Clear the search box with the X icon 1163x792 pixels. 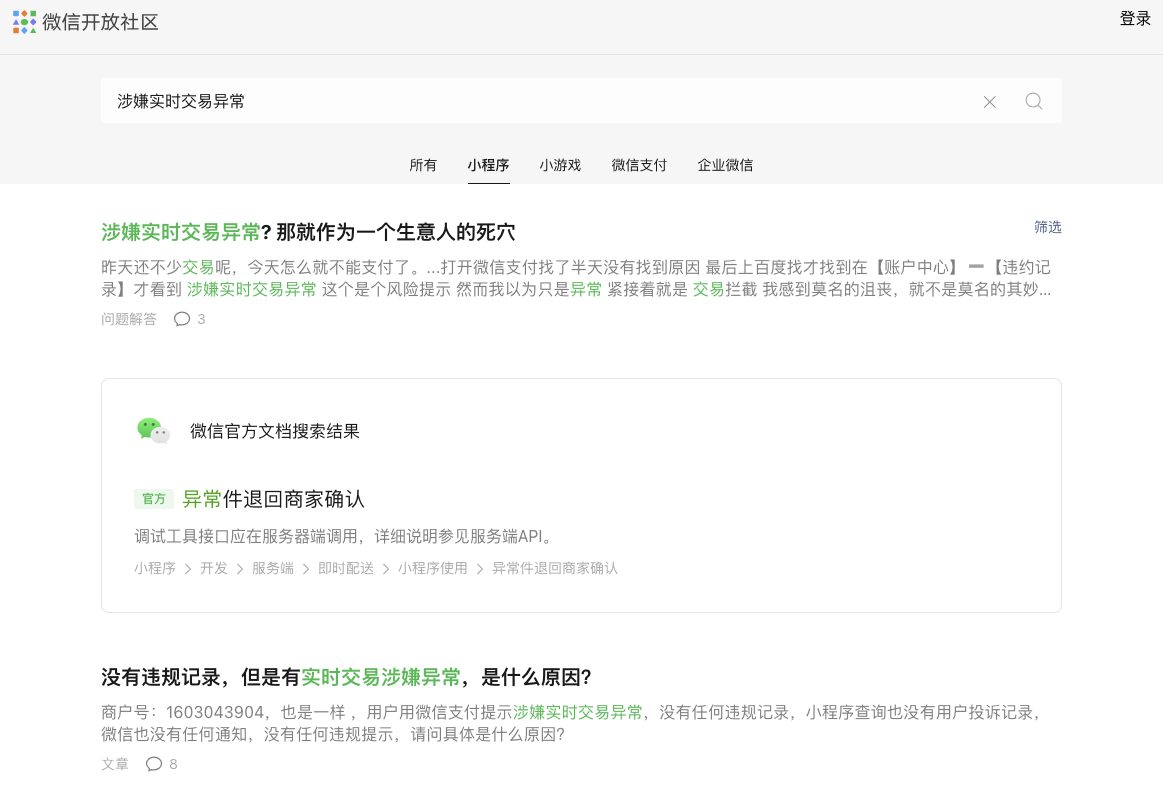pyautogui.click(x=989, y=102)
